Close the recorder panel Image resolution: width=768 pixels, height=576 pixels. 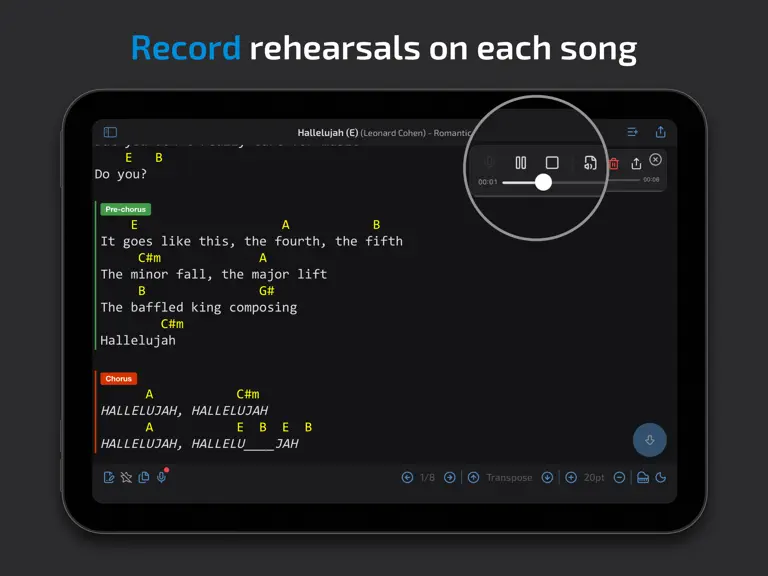click(655, 160)
